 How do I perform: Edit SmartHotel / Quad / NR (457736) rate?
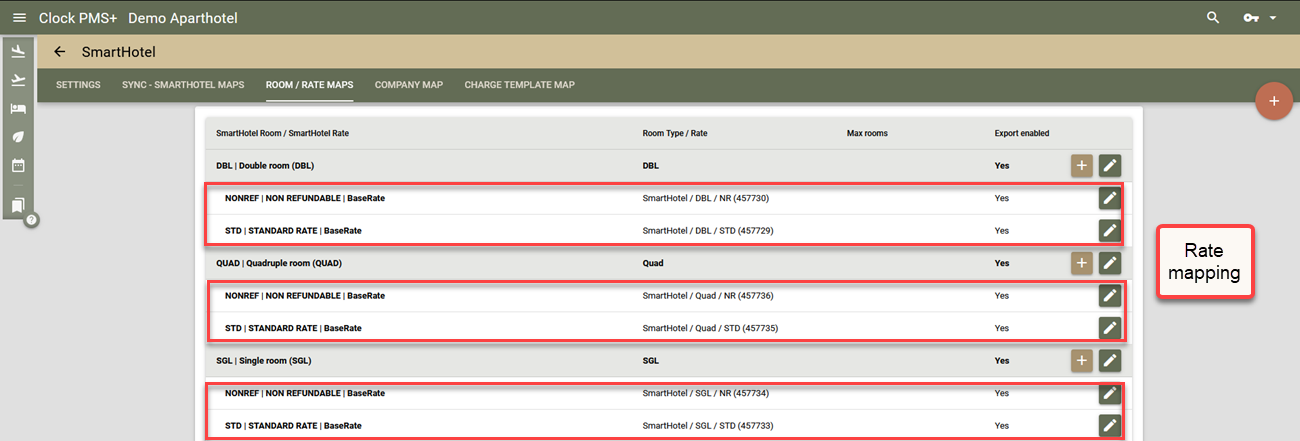(1109, 295)
